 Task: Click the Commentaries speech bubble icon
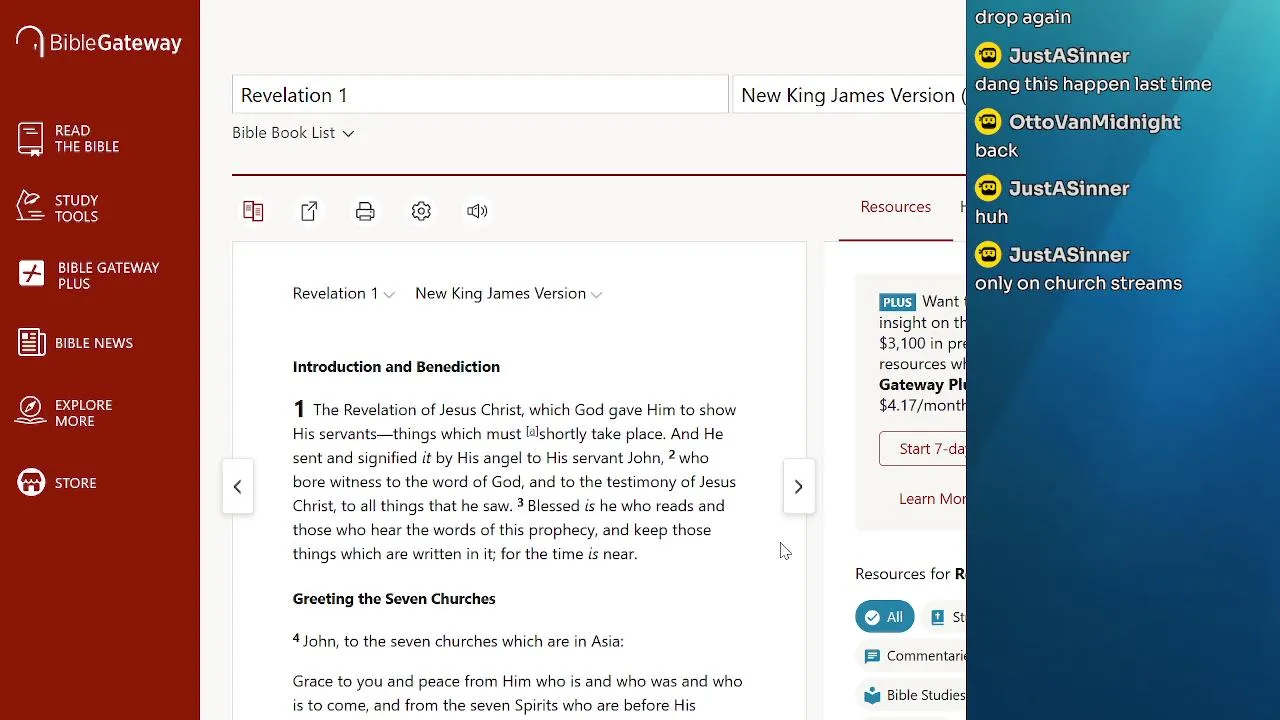point(872,656)
